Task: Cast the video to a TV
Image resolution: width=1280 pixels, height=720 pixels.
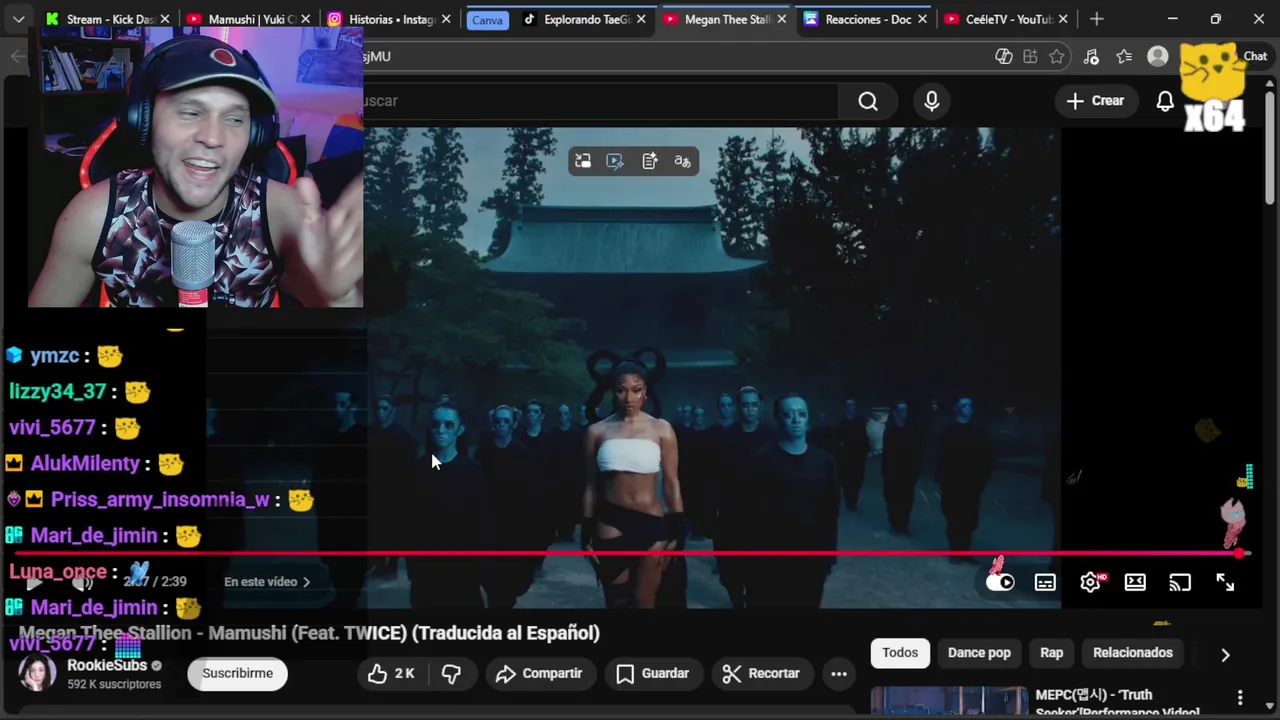Action: (1180, 582)
